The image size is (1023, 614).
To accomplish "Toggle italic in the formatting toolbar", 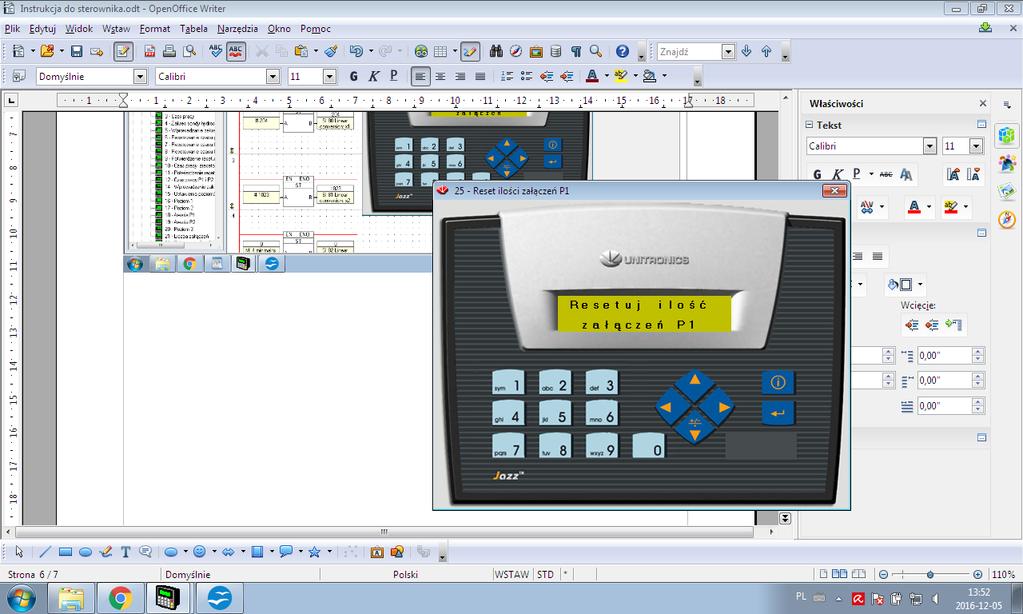I will (374, 76).
